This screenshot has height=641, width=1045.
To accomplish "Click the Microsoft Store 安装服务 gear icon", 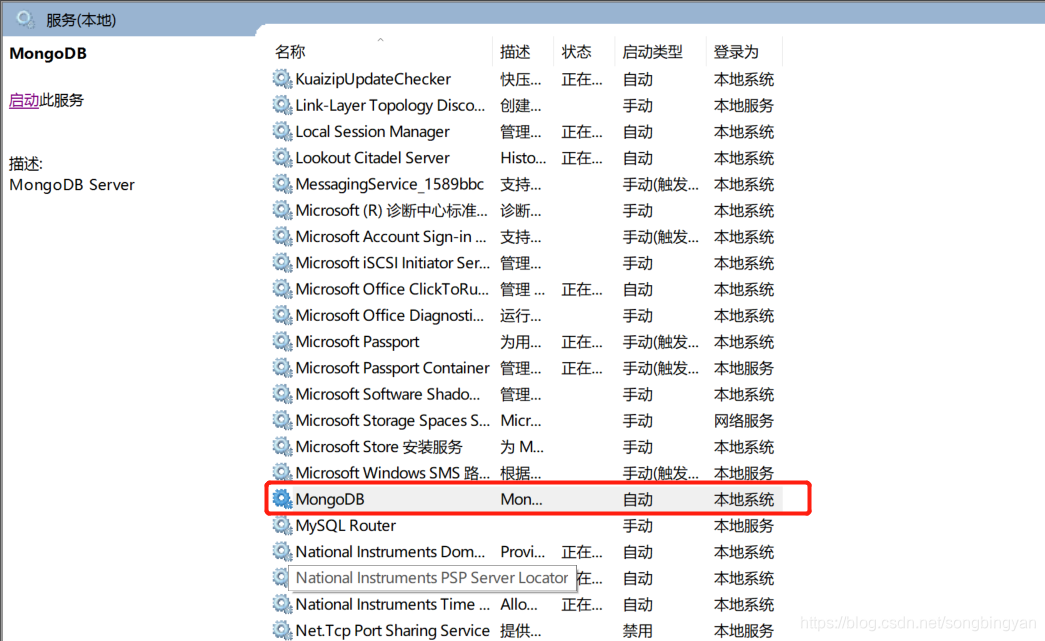I will coord(283,446).
